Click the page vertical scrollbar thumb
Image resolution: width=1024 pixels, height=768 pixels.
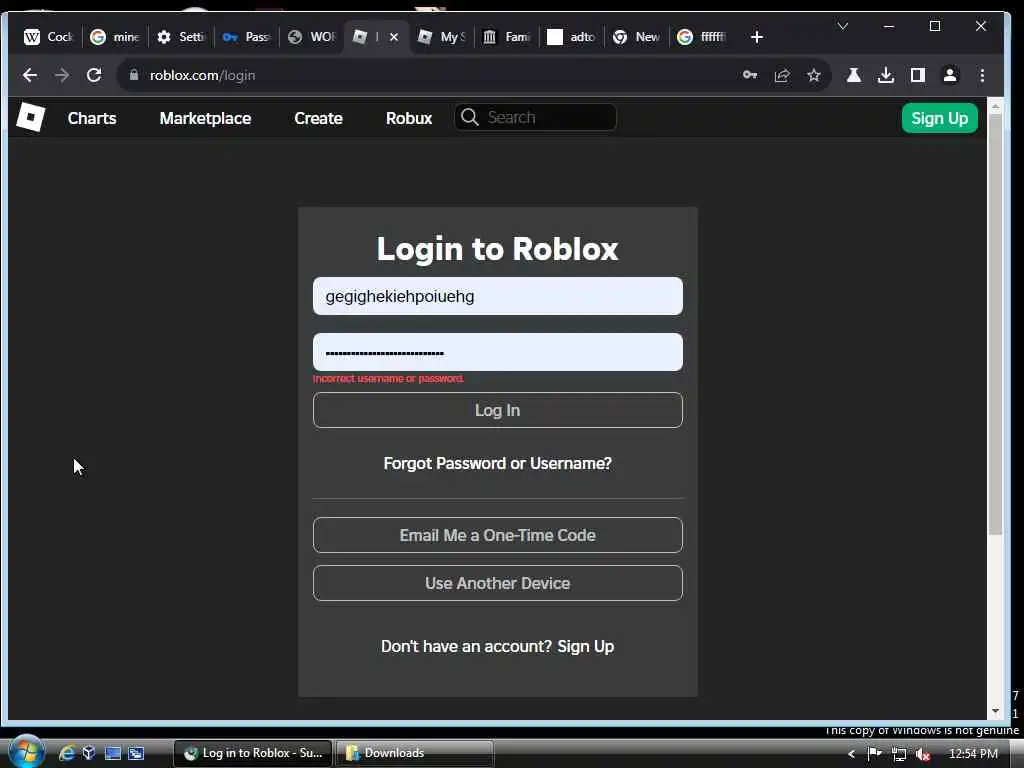[995, 325]
